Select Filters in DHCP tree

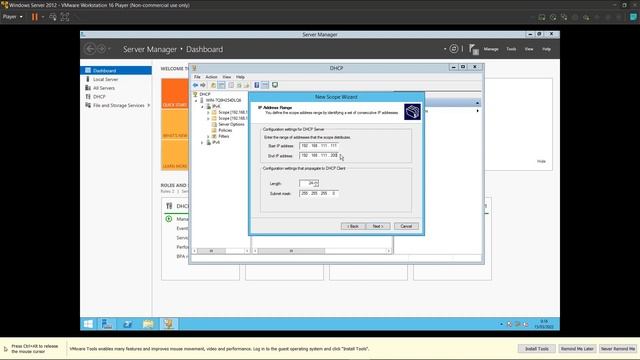click(x=224, y=136)
